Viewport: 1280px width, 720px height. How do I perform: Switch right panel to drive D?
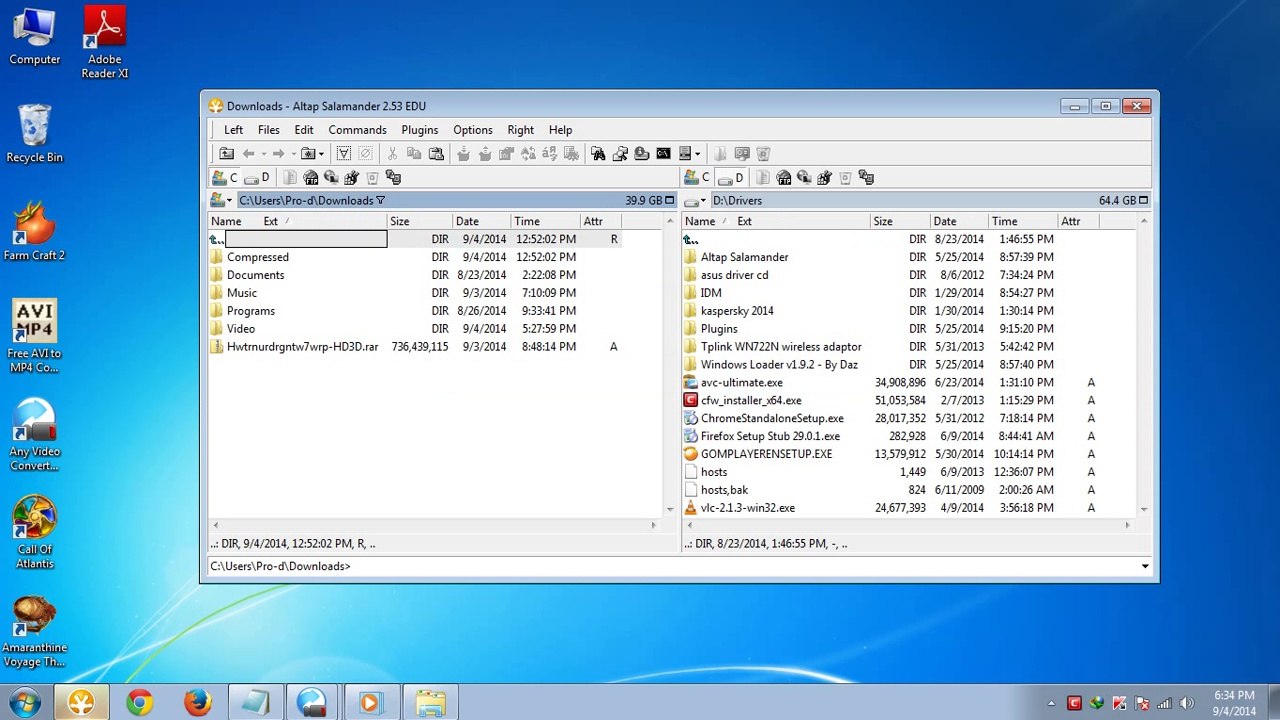[731, 178]
